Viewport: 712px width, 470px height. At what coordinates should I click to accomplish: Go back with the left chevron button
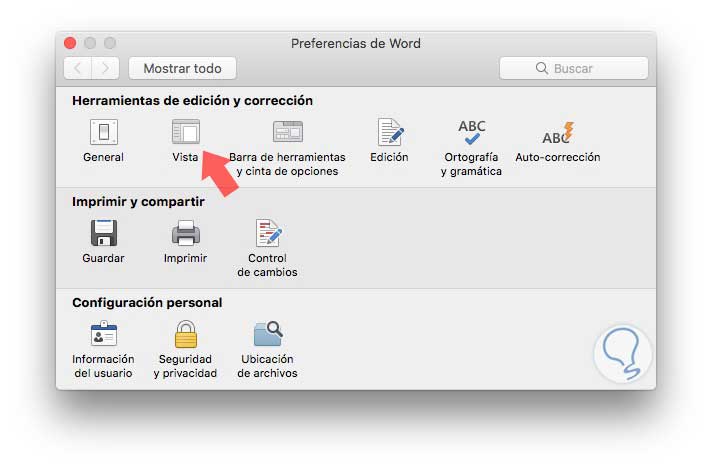[78, 69]
